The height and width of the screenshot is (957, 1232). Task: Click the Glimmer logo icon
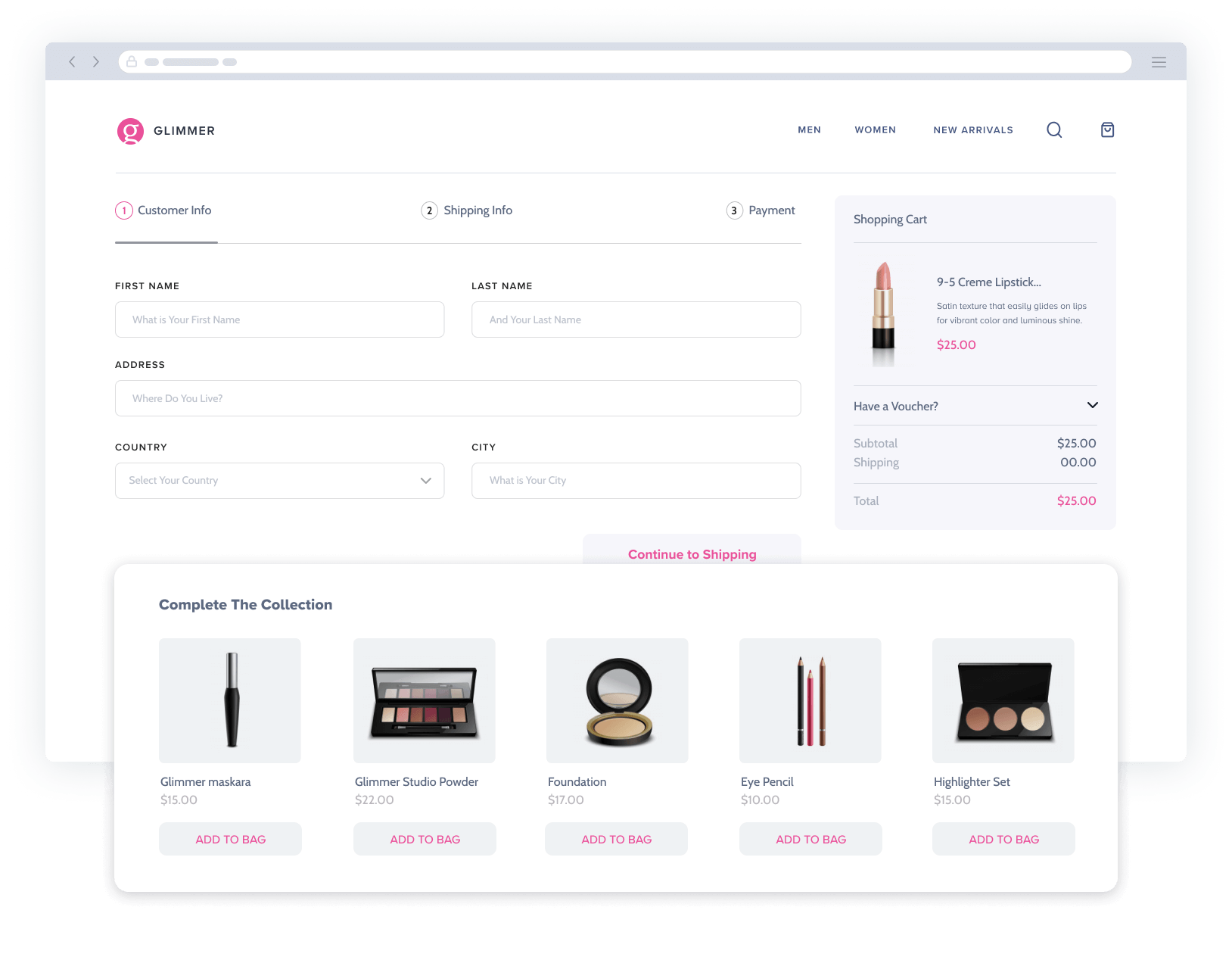tap(130, 131)
